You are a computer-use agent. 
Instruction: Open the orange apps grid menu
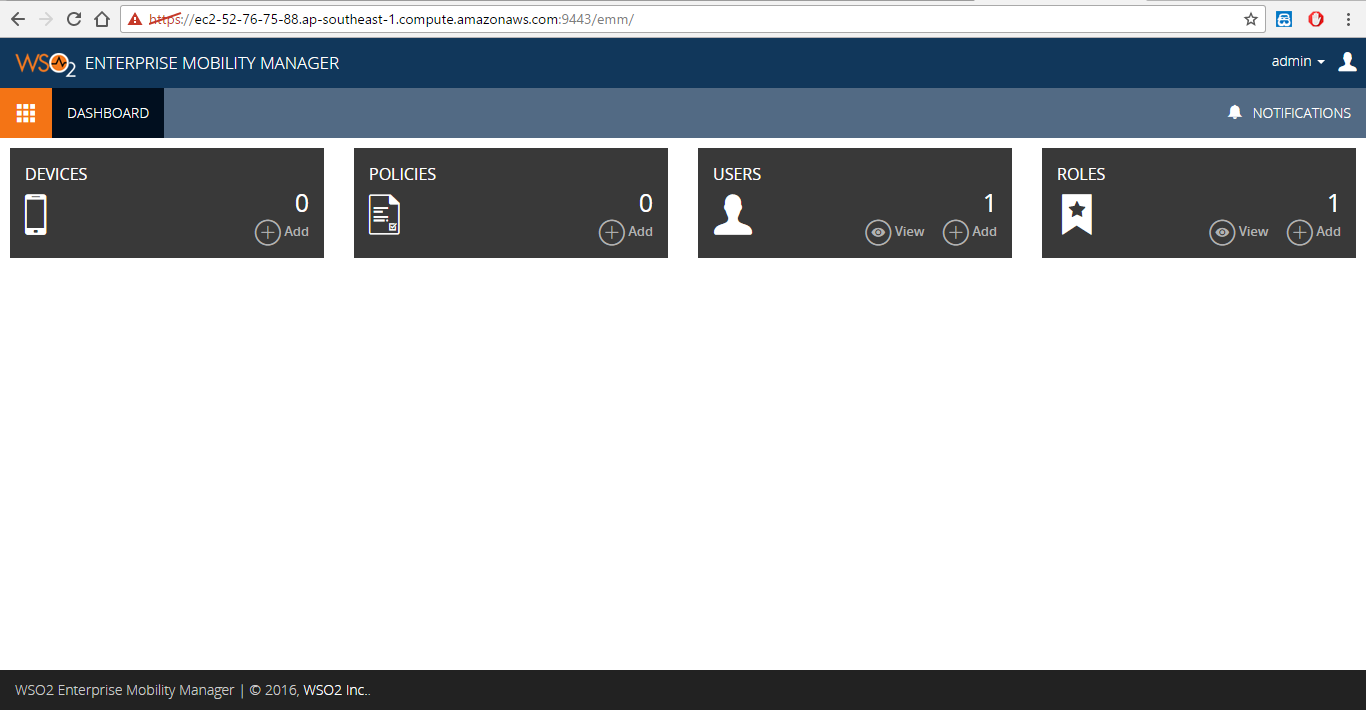25,112
